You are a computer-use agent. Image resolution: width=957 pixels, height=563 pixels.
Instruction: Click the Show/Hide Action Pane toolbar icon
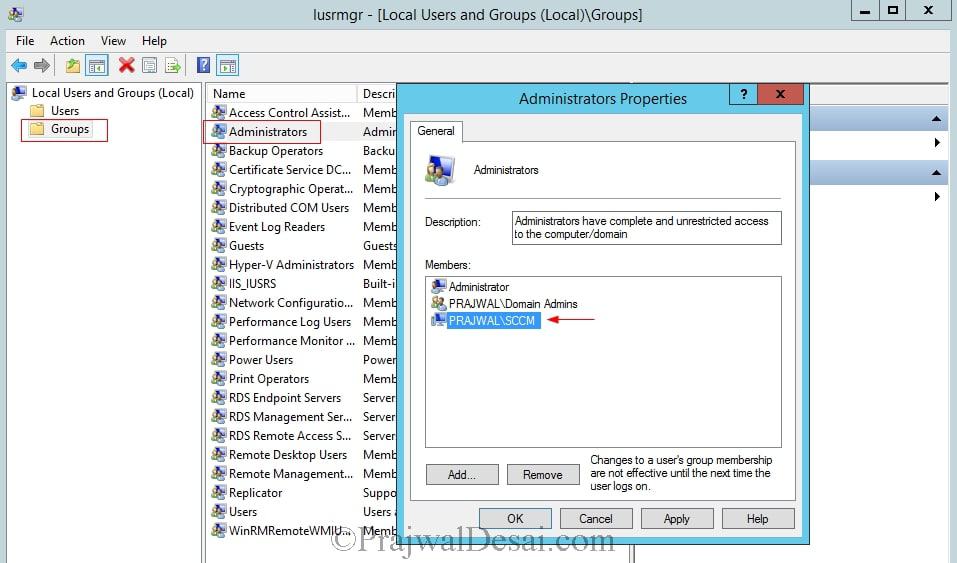click(227, 65)
